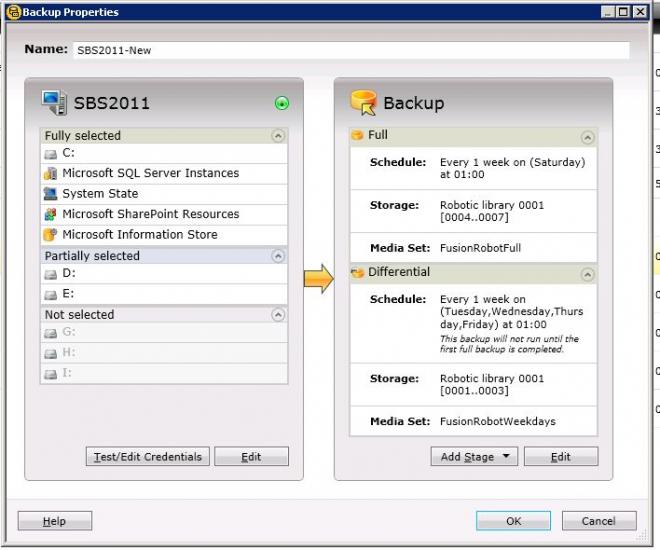The width and height of the screenshot is (660, 550).
Task: Click the D: drive icon
Action: coord(51,275)
